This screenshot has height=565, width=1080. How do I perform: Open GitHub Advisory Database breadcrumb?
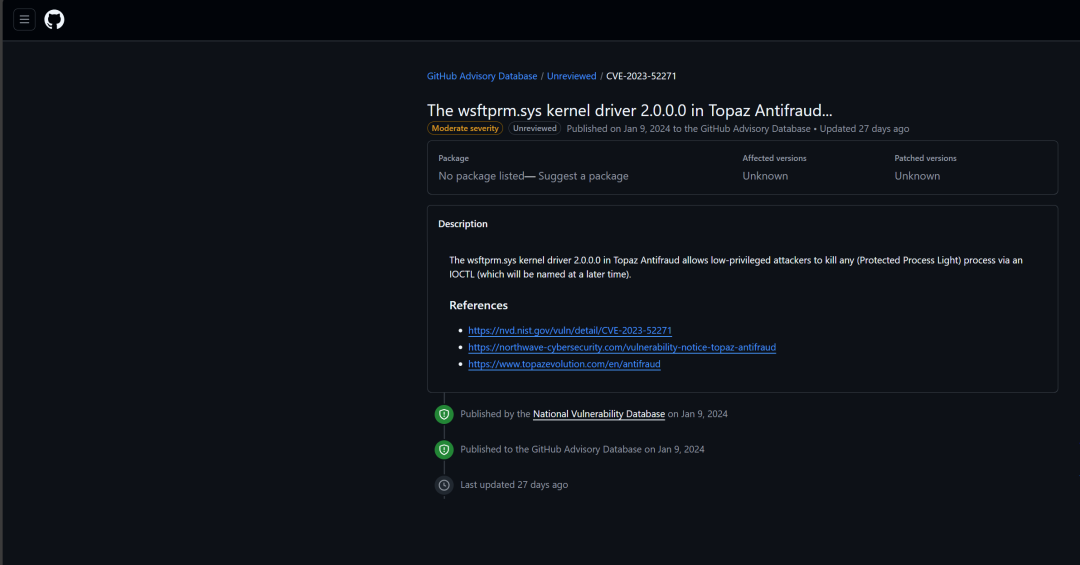click(x=482, y=76)
